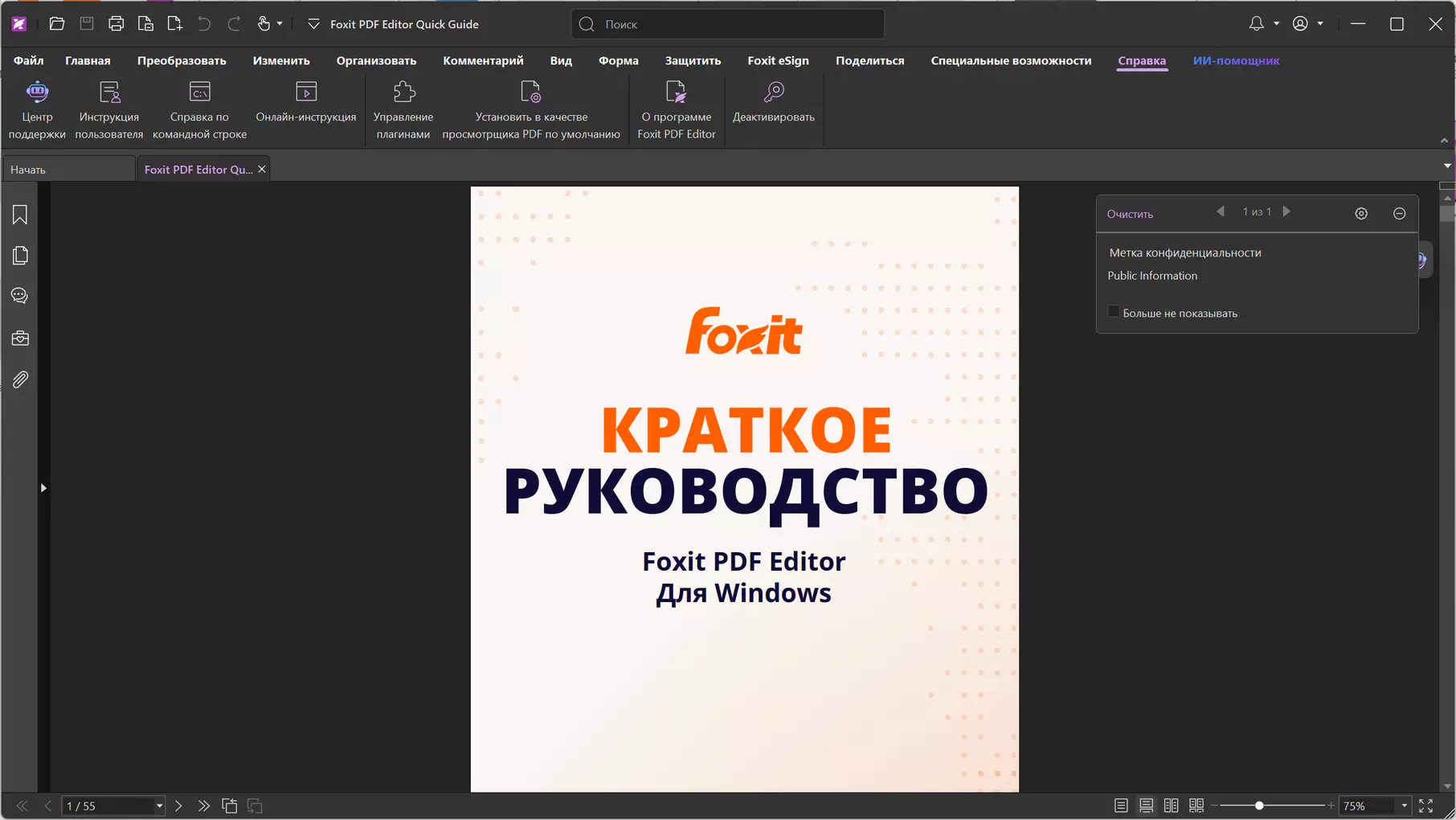Image resolution: width=1456 pixels, height=820 pixels.
Task: Switch to the Комментарий ribbon tab
Action: (483, 60)
